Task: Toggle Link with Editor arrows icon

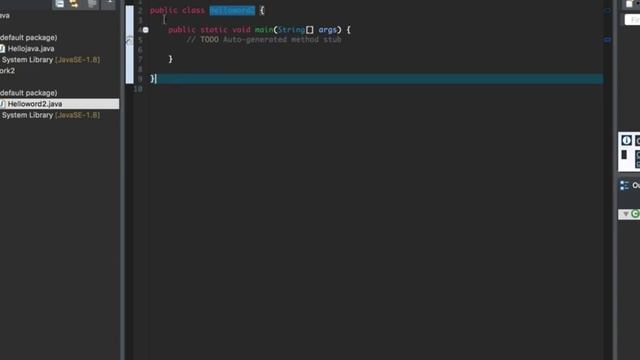Action: pyautogui.click(x=74, y=4)
